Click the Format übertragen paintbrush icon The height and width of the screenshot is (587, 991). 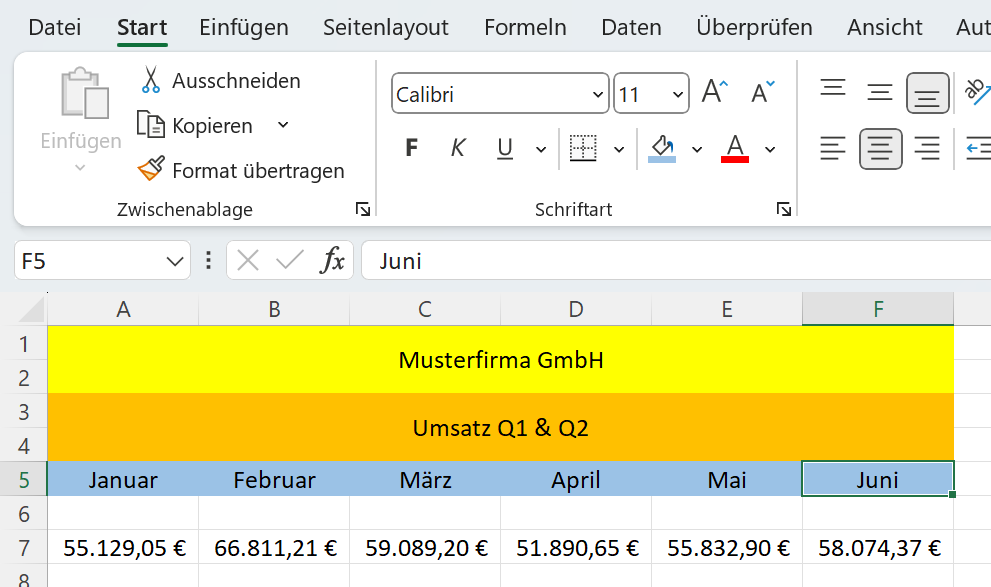coord(151,170)
